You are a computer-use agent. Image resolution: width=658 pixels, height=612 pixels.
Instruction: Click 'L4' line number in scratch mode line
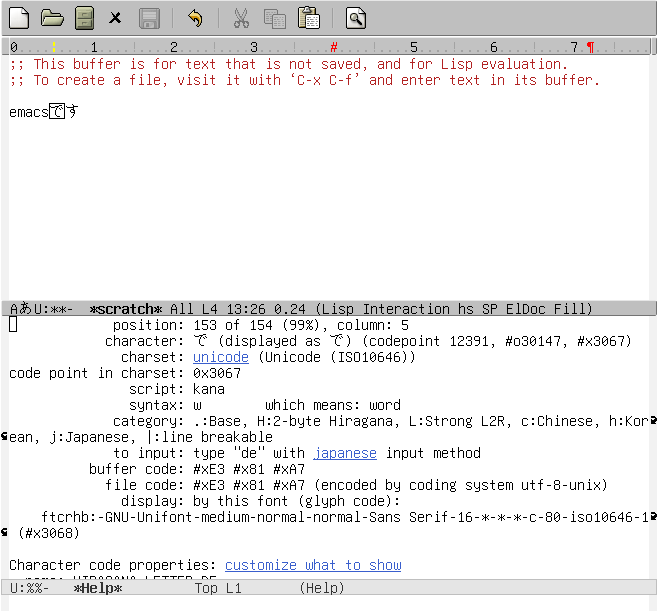[209, 309]
